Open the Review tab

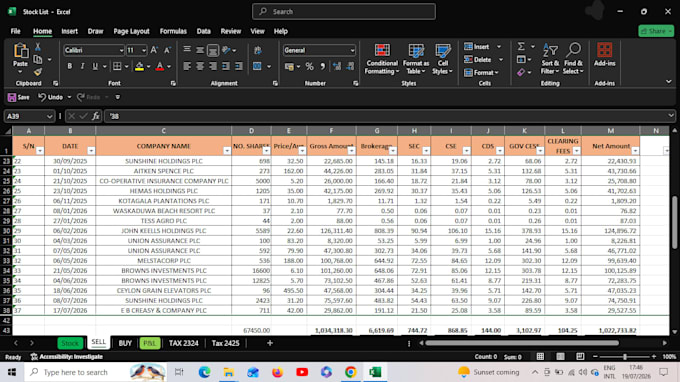click(x=231, y=31)
